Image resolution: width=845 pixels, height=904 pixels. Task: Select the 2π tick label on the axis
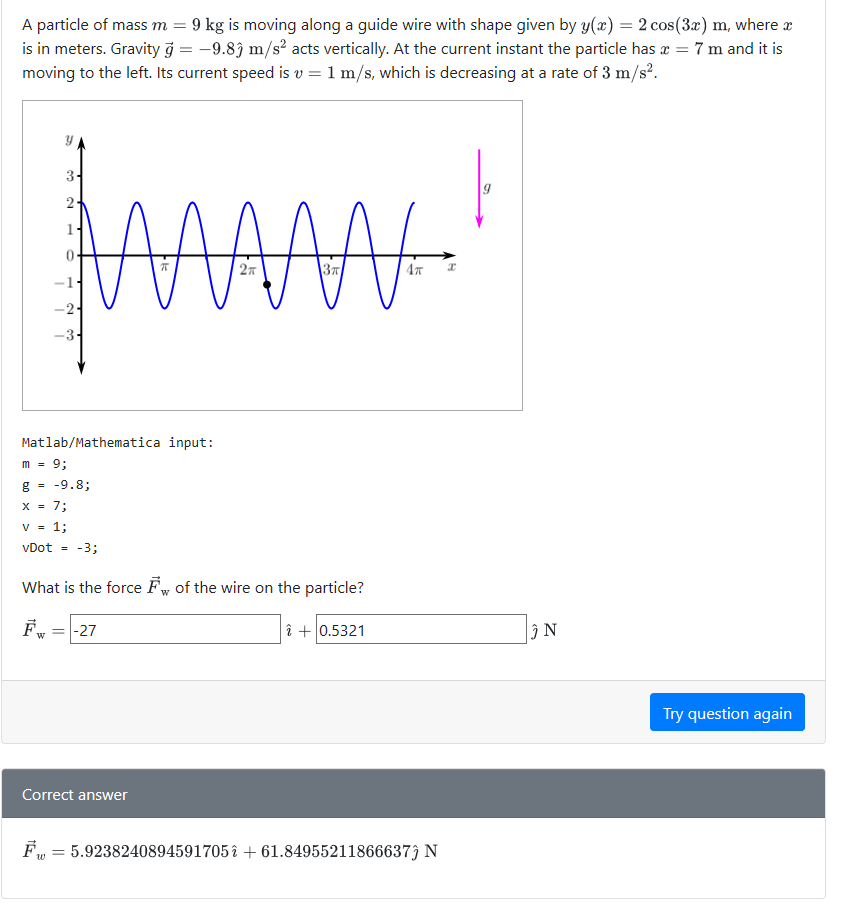(x=250, y=267)
